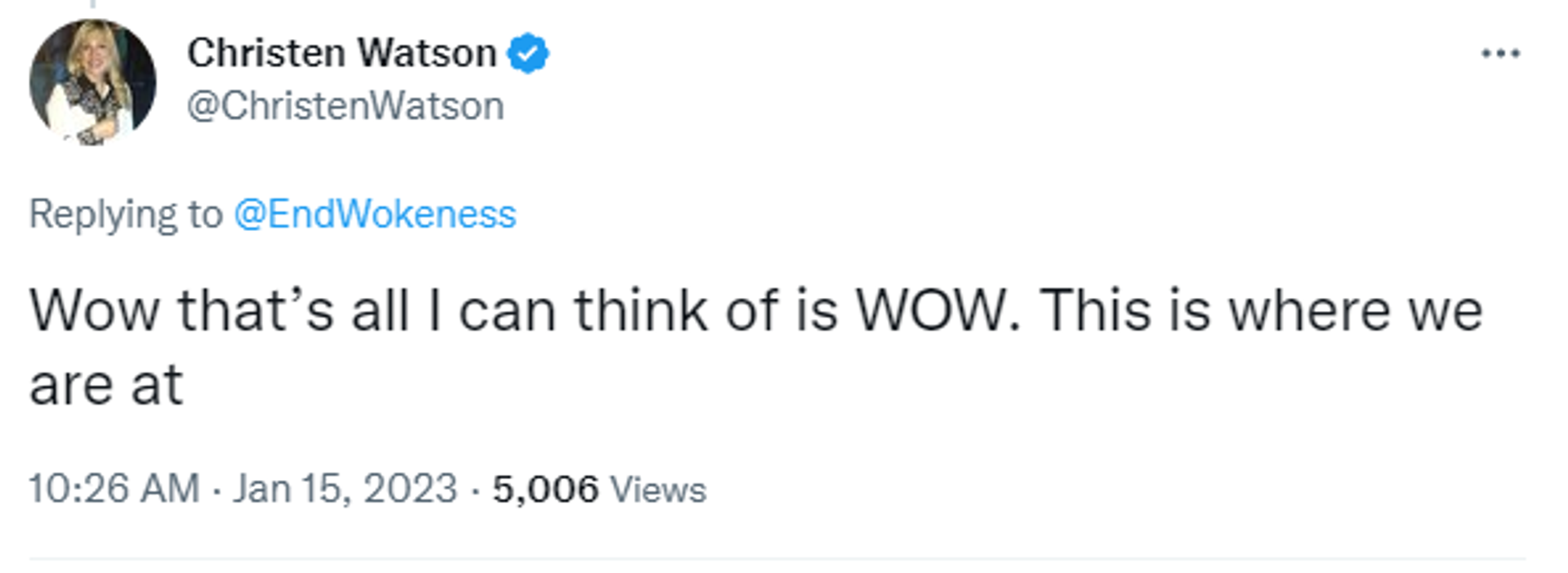Open Christen Watson's profile picture
Viewport: 1568px width, 573px height.
coord(92,82)
